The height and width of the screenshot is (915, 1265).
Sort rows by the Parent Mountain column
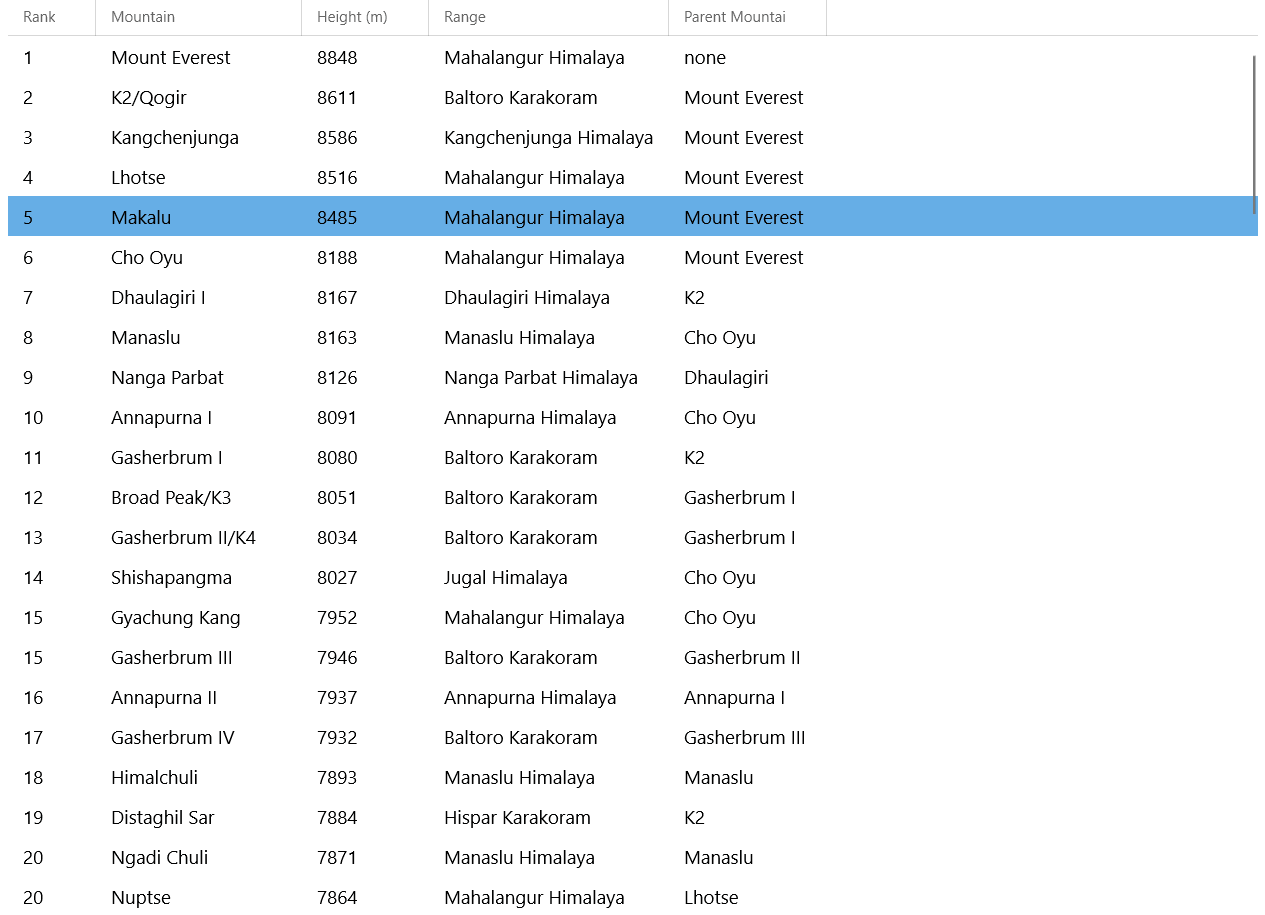(735, 17)
